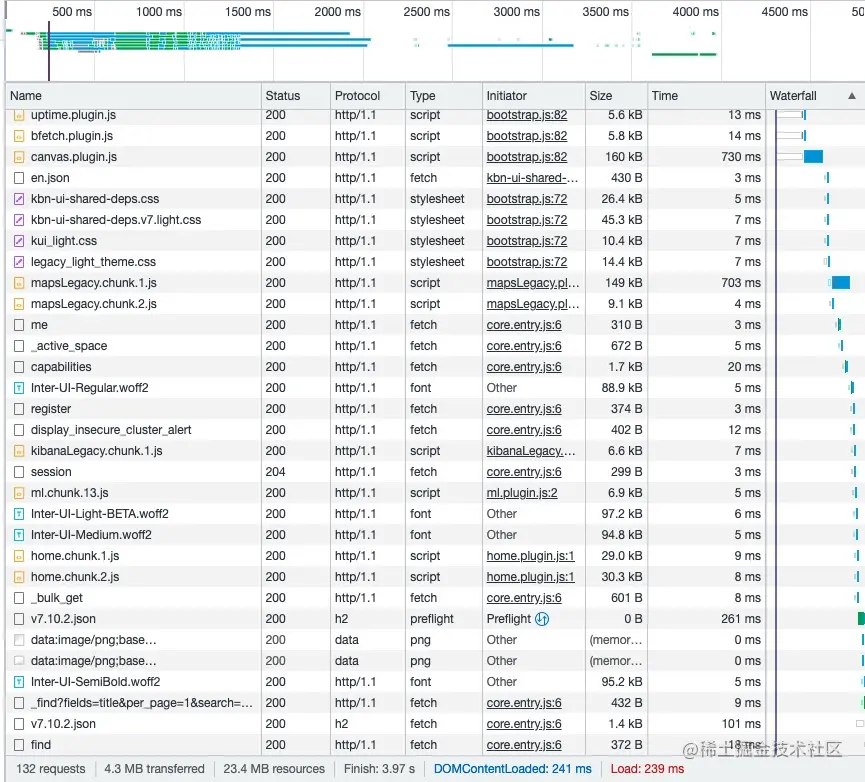Click the 204 status cell for session
Viewport: 865px width, 782px height.
275,472
